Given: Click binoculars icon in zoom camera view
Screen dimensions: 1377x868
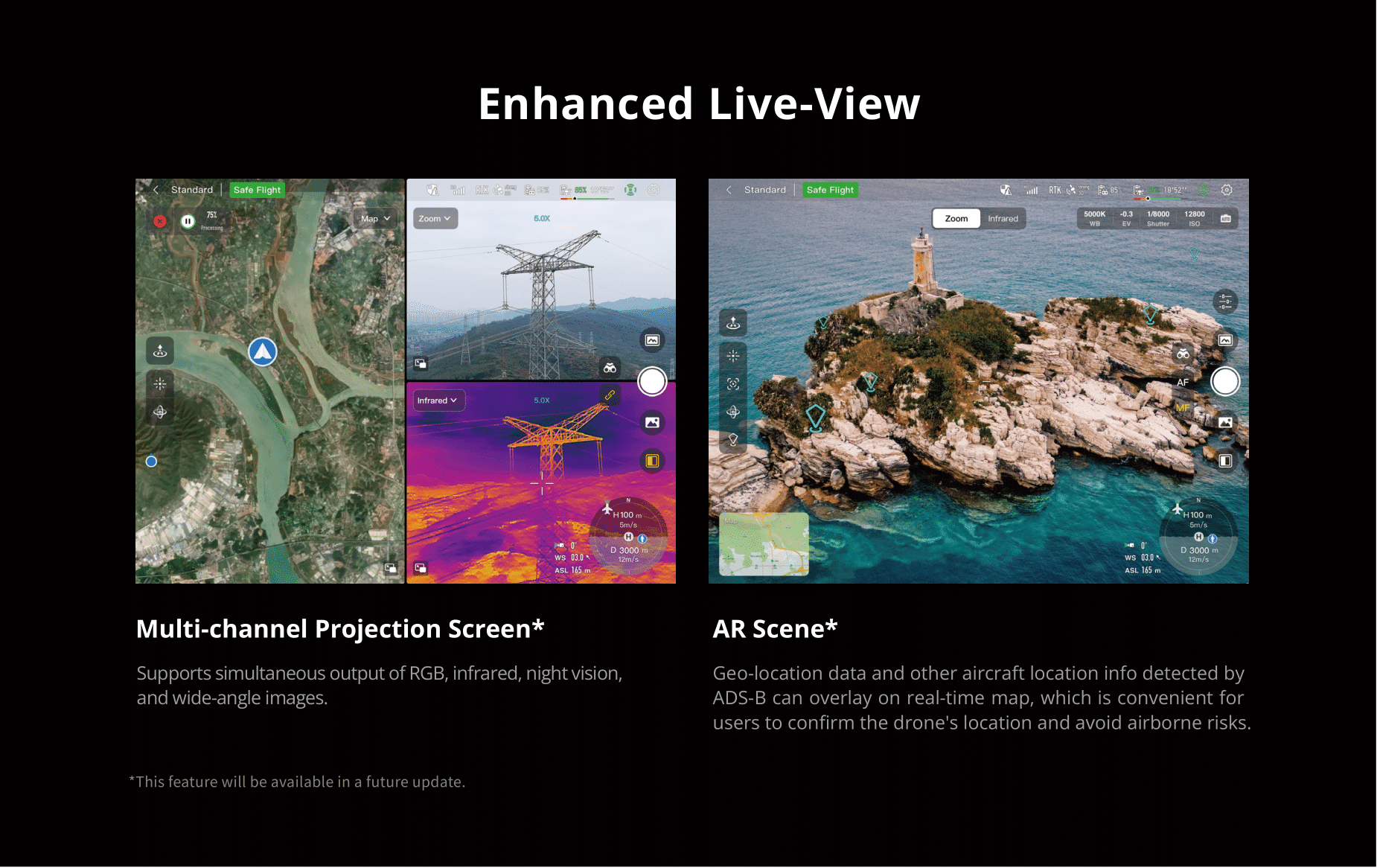Looking at the screenshot, I should coord(610,368).
